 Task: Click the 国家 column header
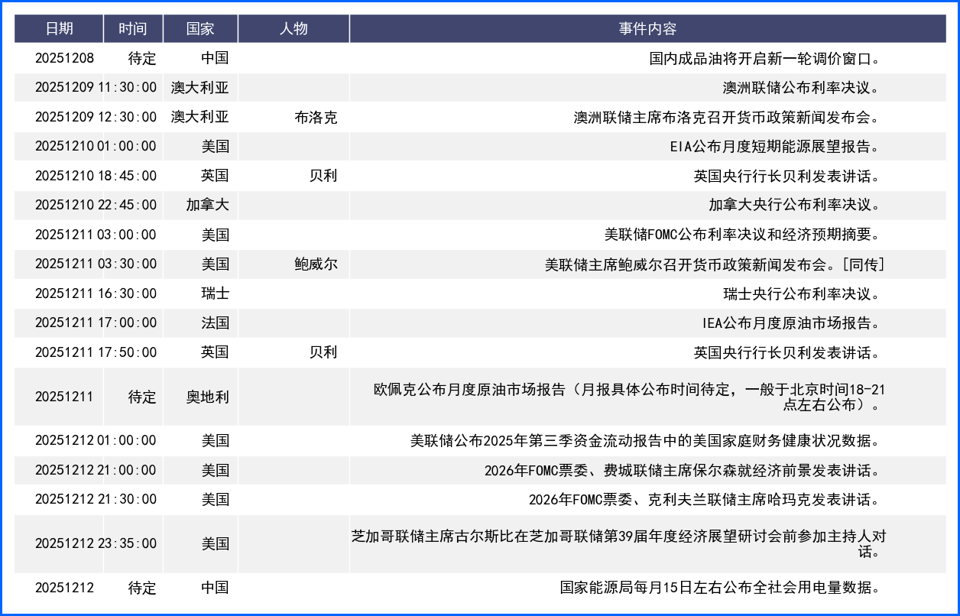pyautogui.click(x=199, y=28)
